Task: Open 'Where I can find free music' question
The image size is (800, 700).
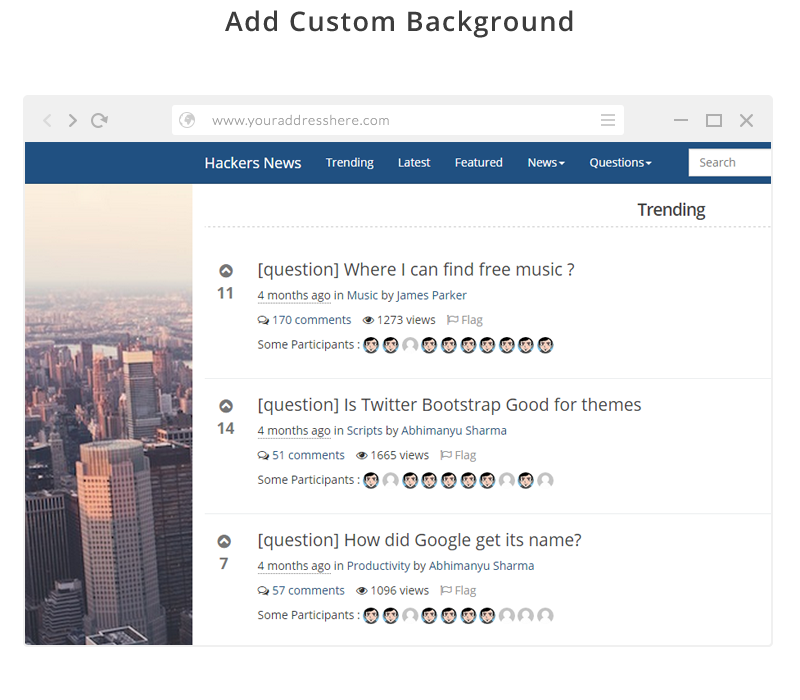Action: click(x=415, y=270)
